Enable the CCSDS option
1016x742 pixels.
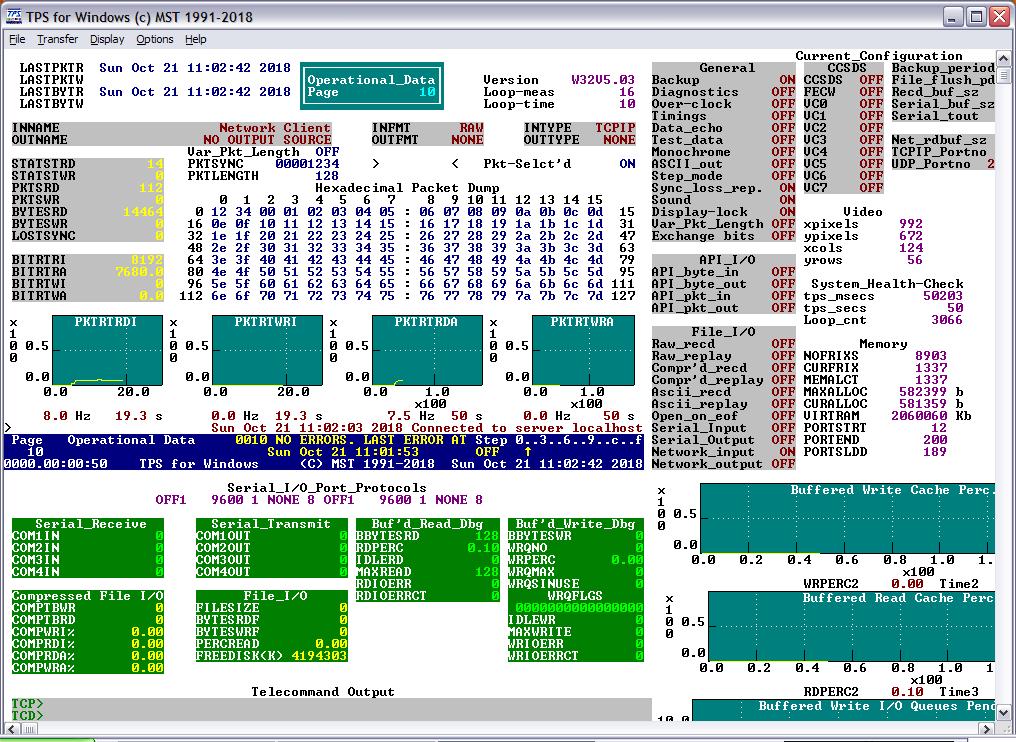[871, 80]
